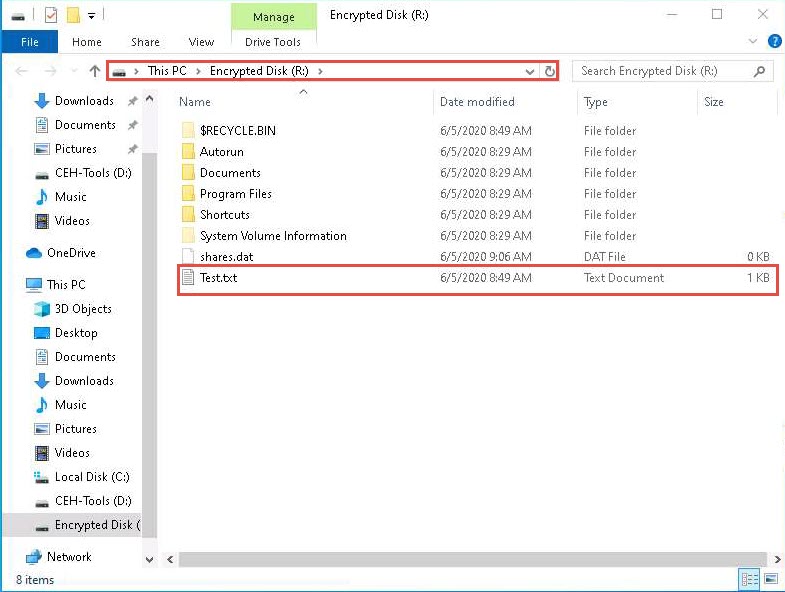Viewport: 785px width, 592px height.
Task: Open the Test.txt file
Action: point(217,278)
